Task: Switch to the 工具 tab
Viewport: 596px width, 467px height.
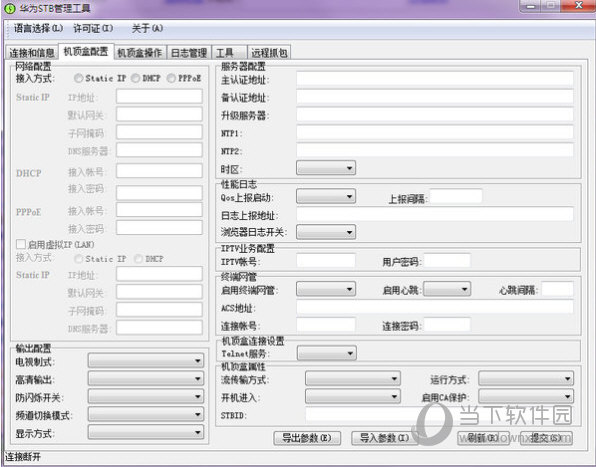Action: (x=229, y=52)
